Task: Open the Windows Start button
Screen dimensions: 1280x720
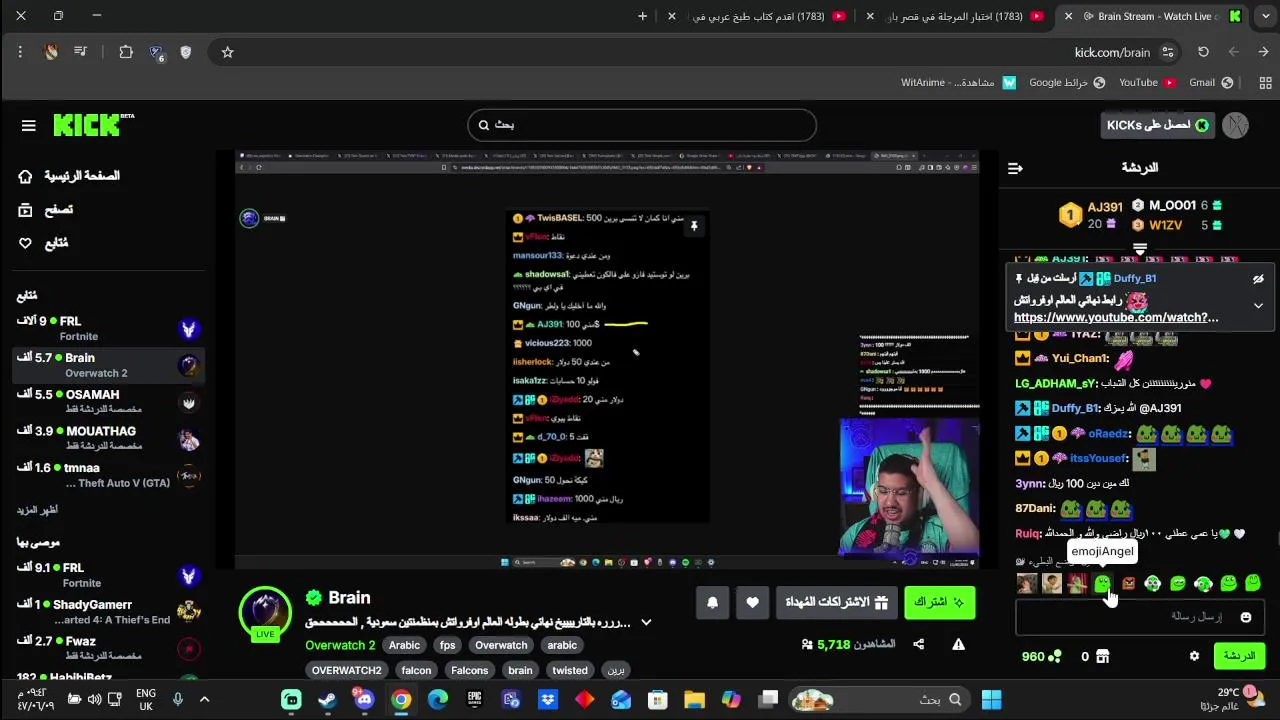Action: [x=991, y=700]
